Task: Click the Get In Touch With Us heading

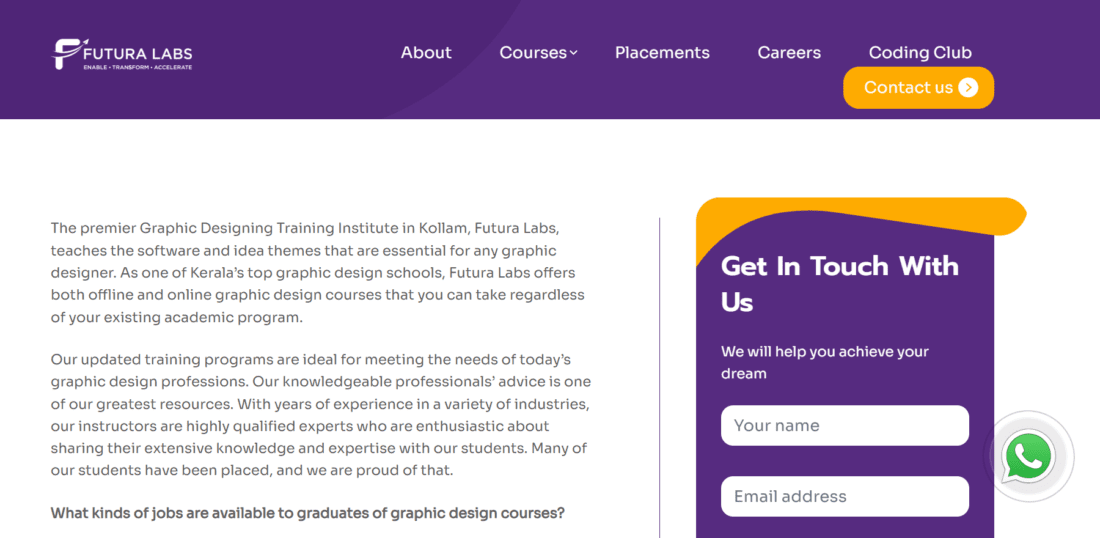Action: [840, 284]
